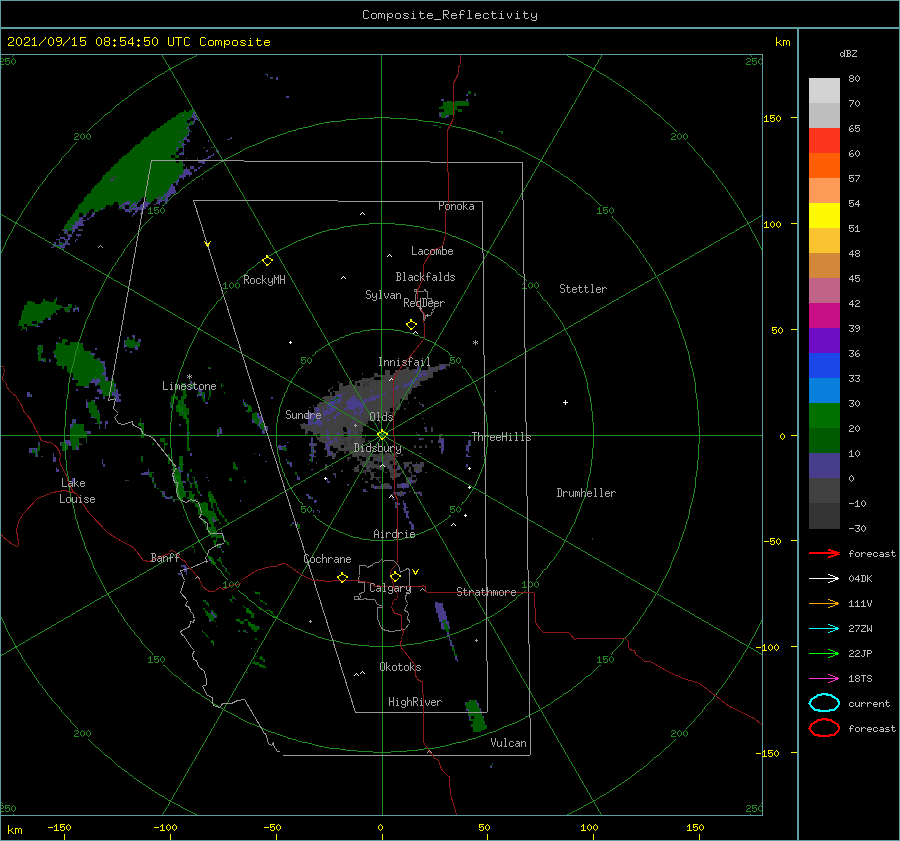The image size is (900, 841).
Task: Click the yellow V marker northeast of Calgary
Action: click(415, 572)
